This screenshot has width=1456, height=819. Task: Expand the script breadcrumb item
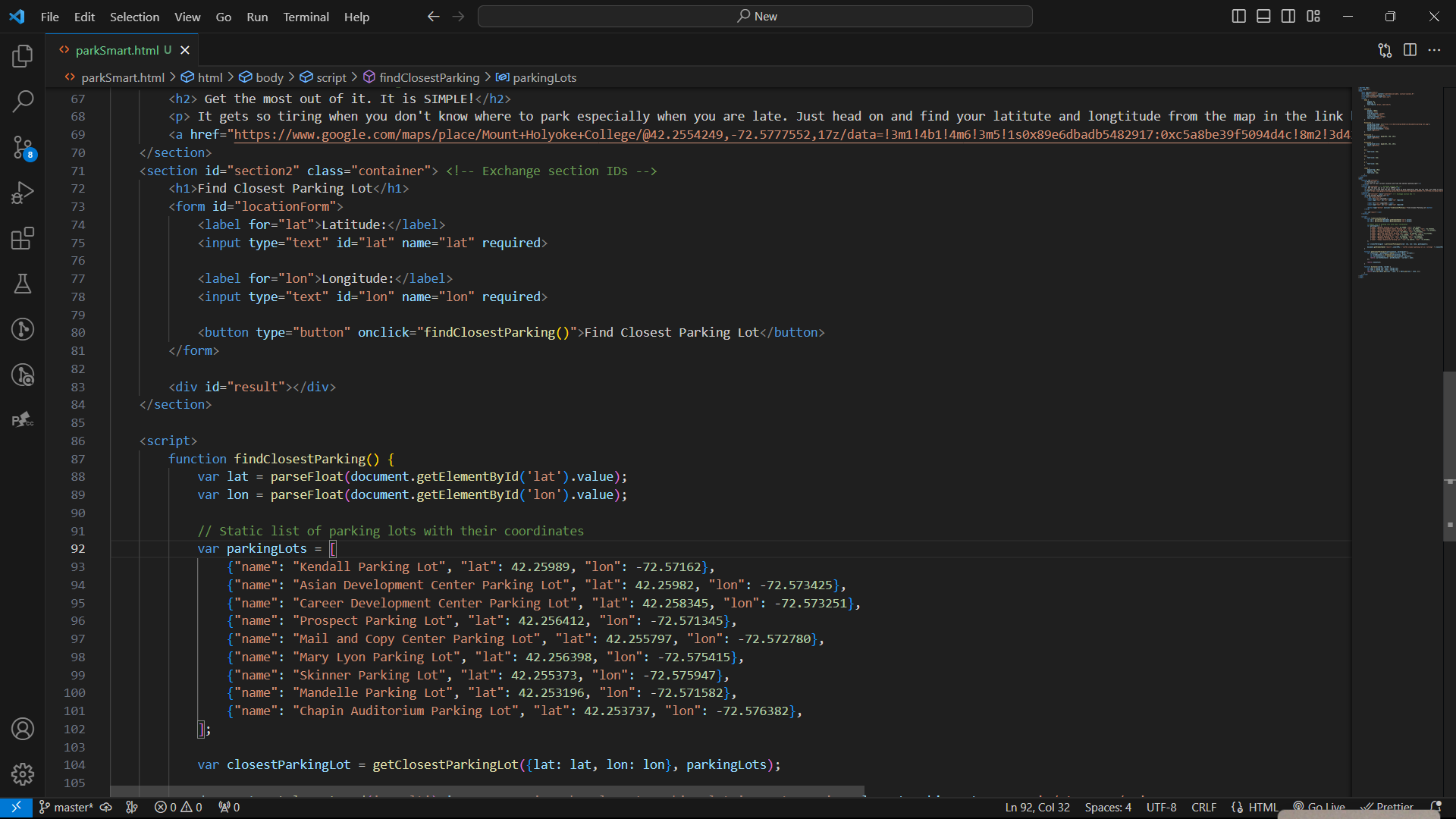[x=331, y=77]
